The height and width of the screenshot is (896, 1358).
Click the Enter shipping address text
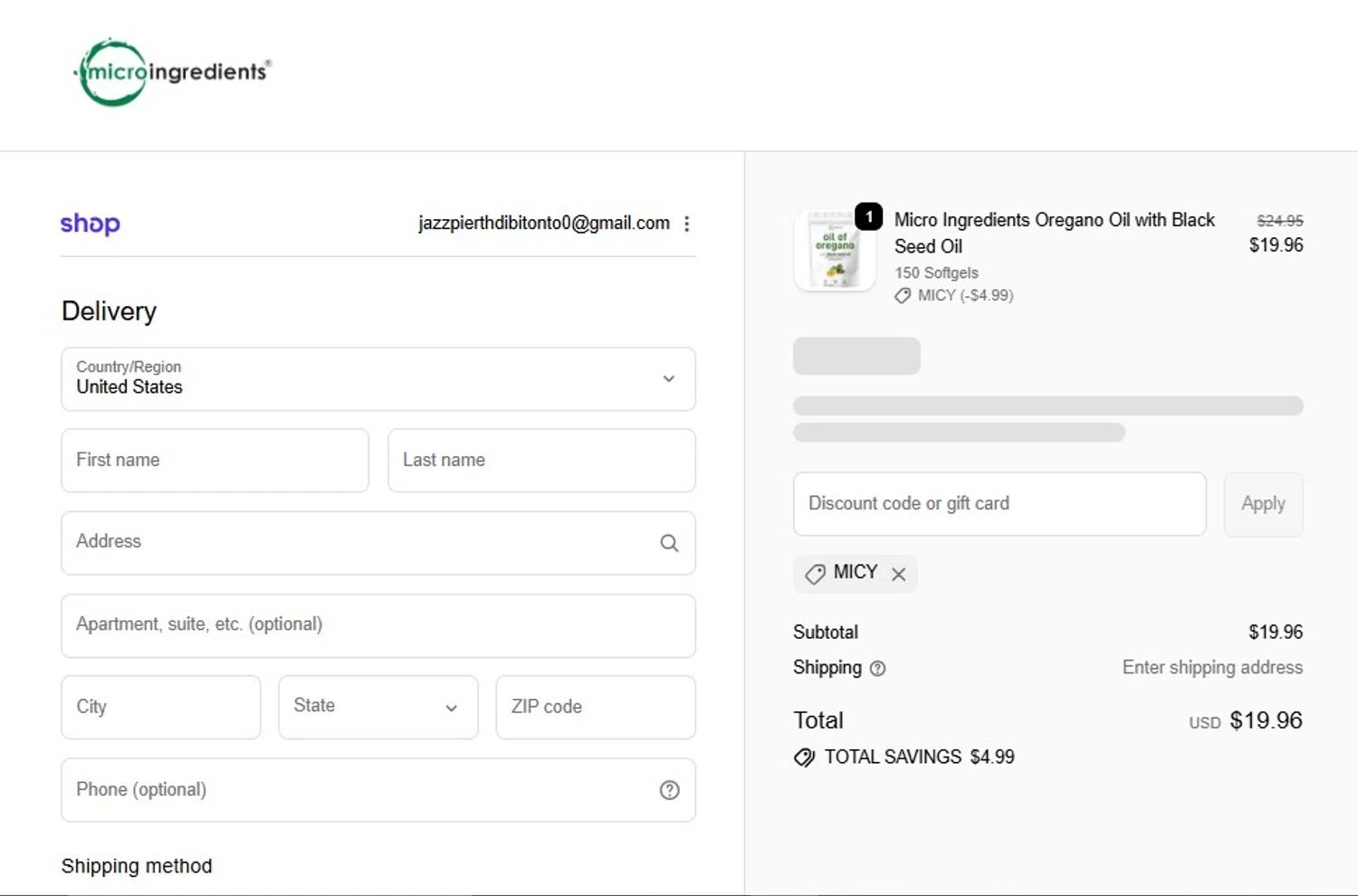(x=1212, y=668)
